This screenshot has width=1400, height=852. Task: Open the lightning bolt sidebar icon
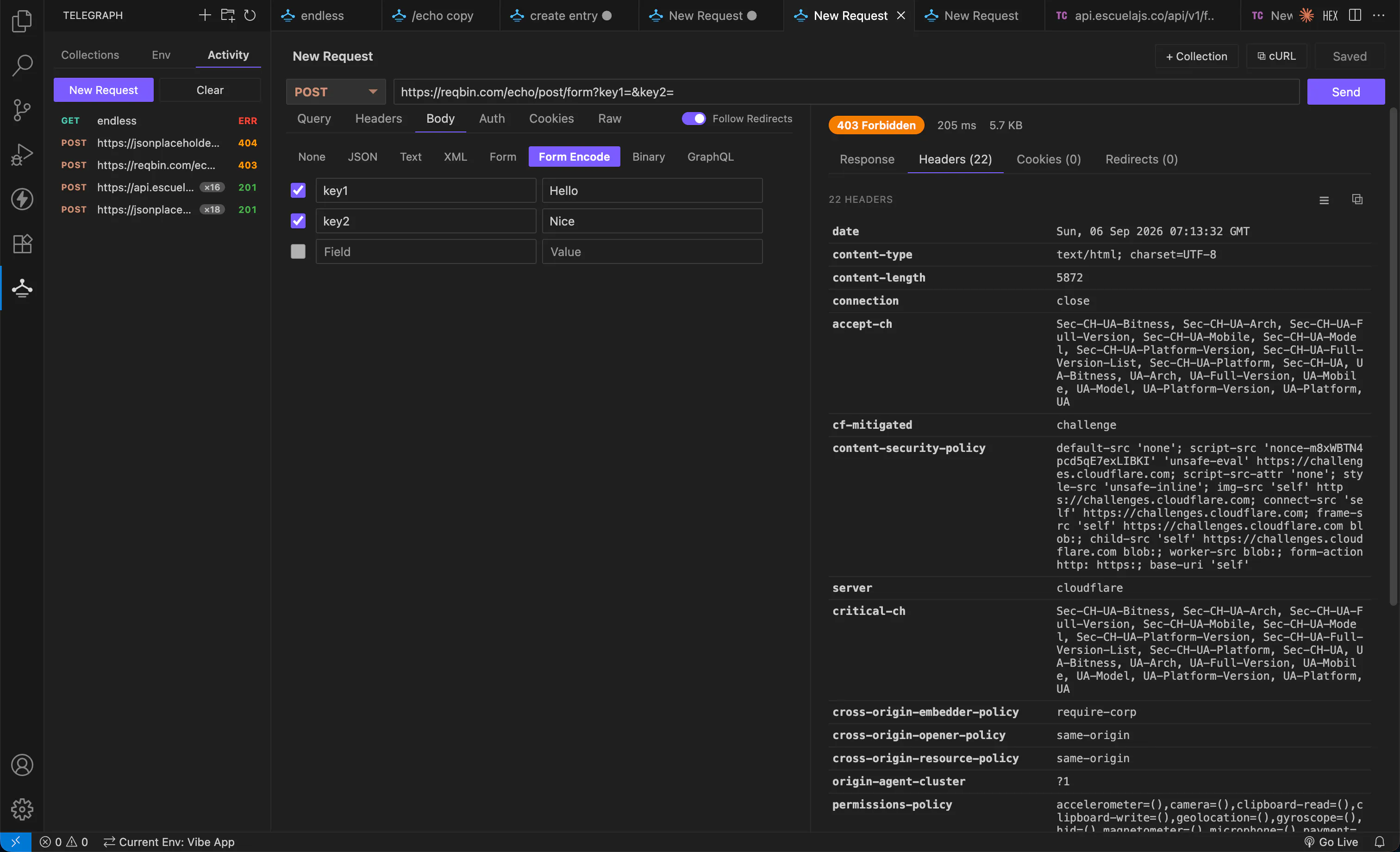22,199
